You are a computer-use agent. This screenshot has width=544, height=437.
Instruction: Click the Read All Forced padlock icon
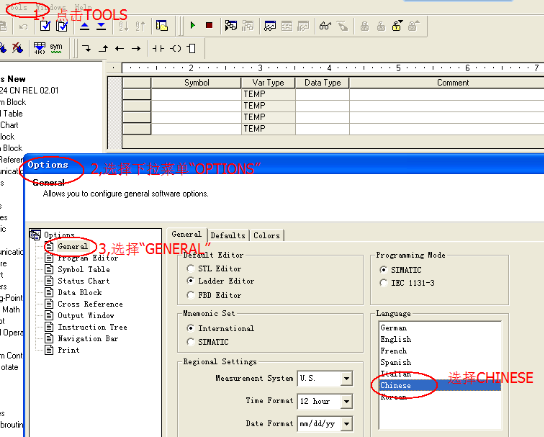pyautogui.click(x=414, y=26)
